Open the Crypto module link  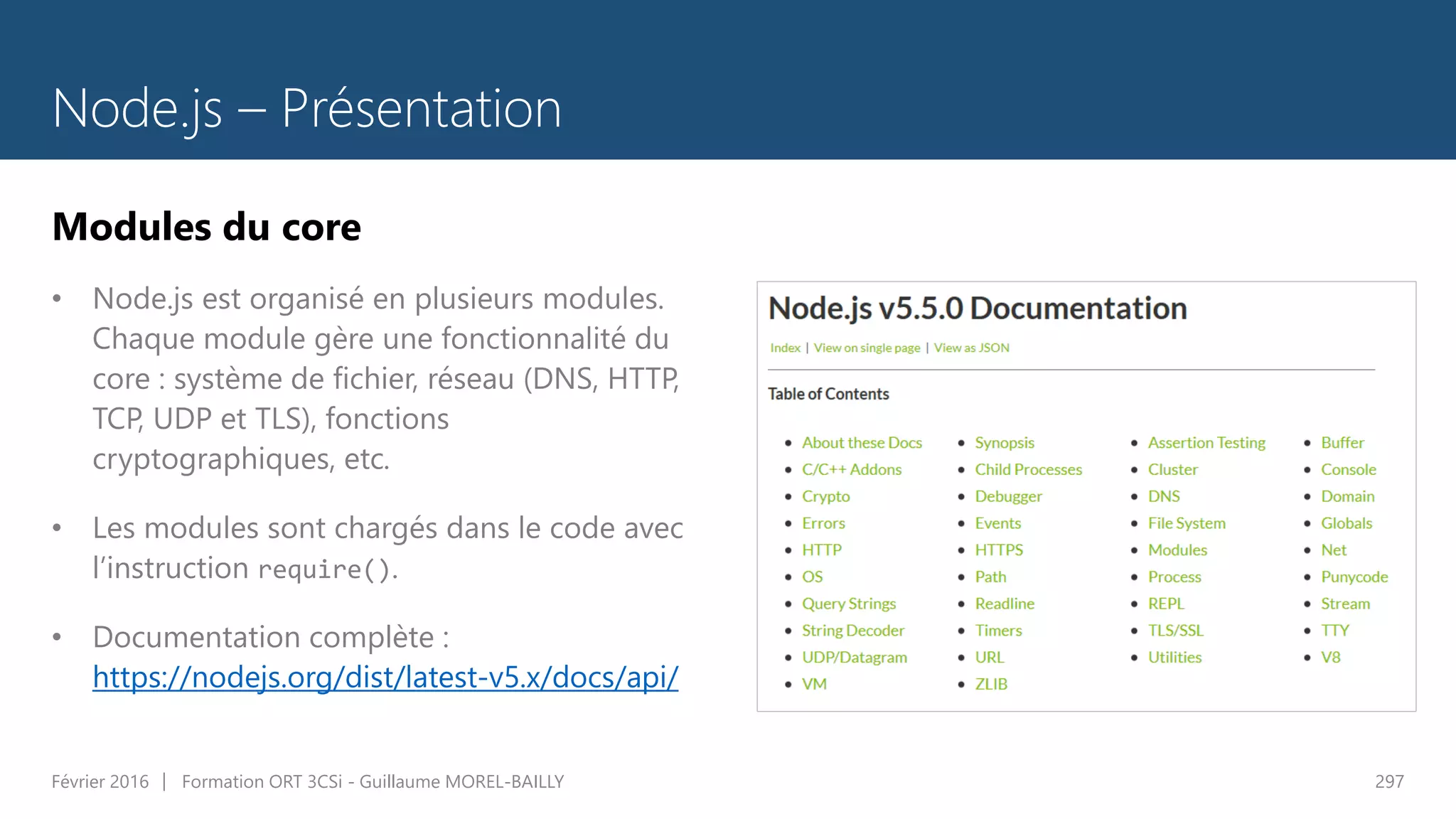[x=825, y=496]
